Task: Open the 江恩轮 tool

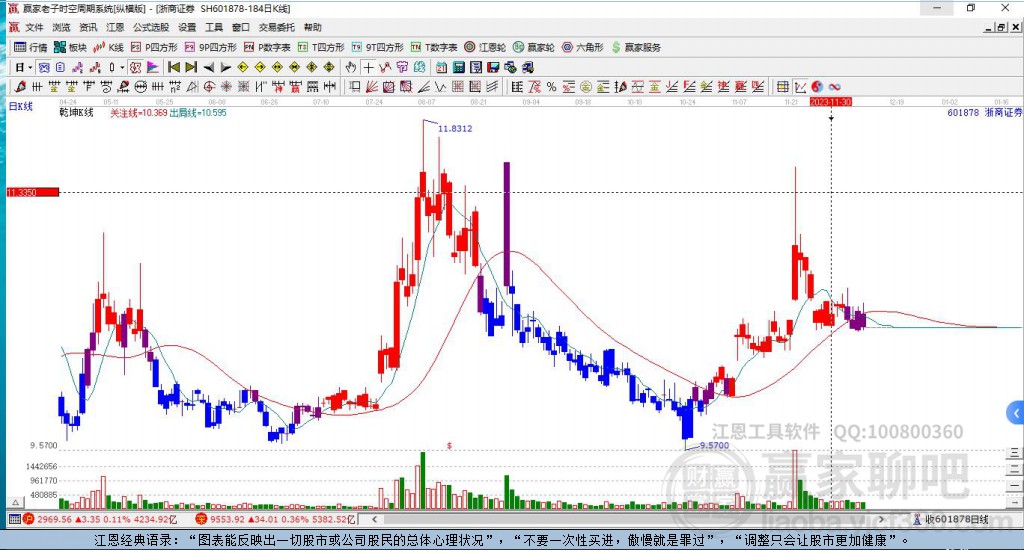Action: (485, 47)
